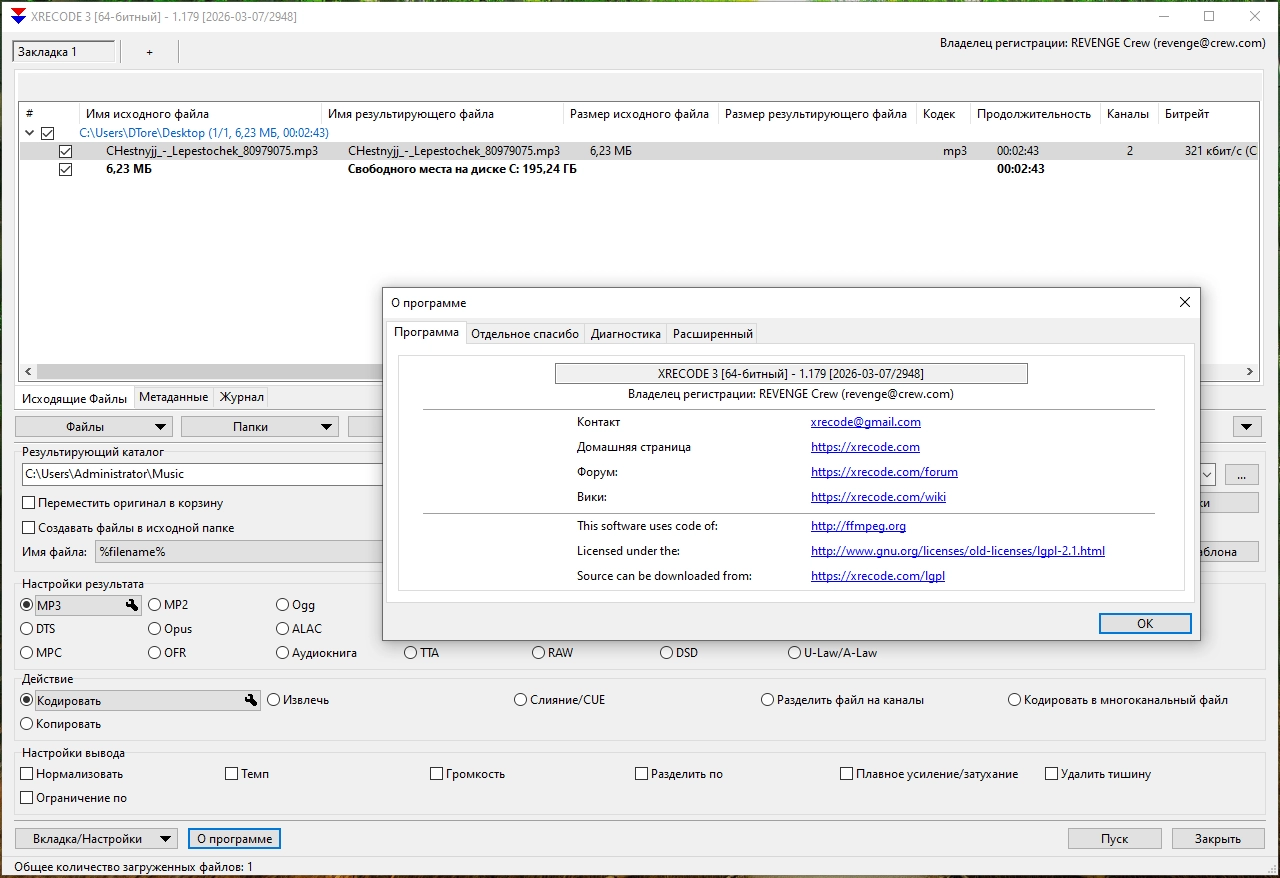Open Кодировать action settings wrench
The height and width of the screenshot is (878, 1280).
(x=251, y=700)
